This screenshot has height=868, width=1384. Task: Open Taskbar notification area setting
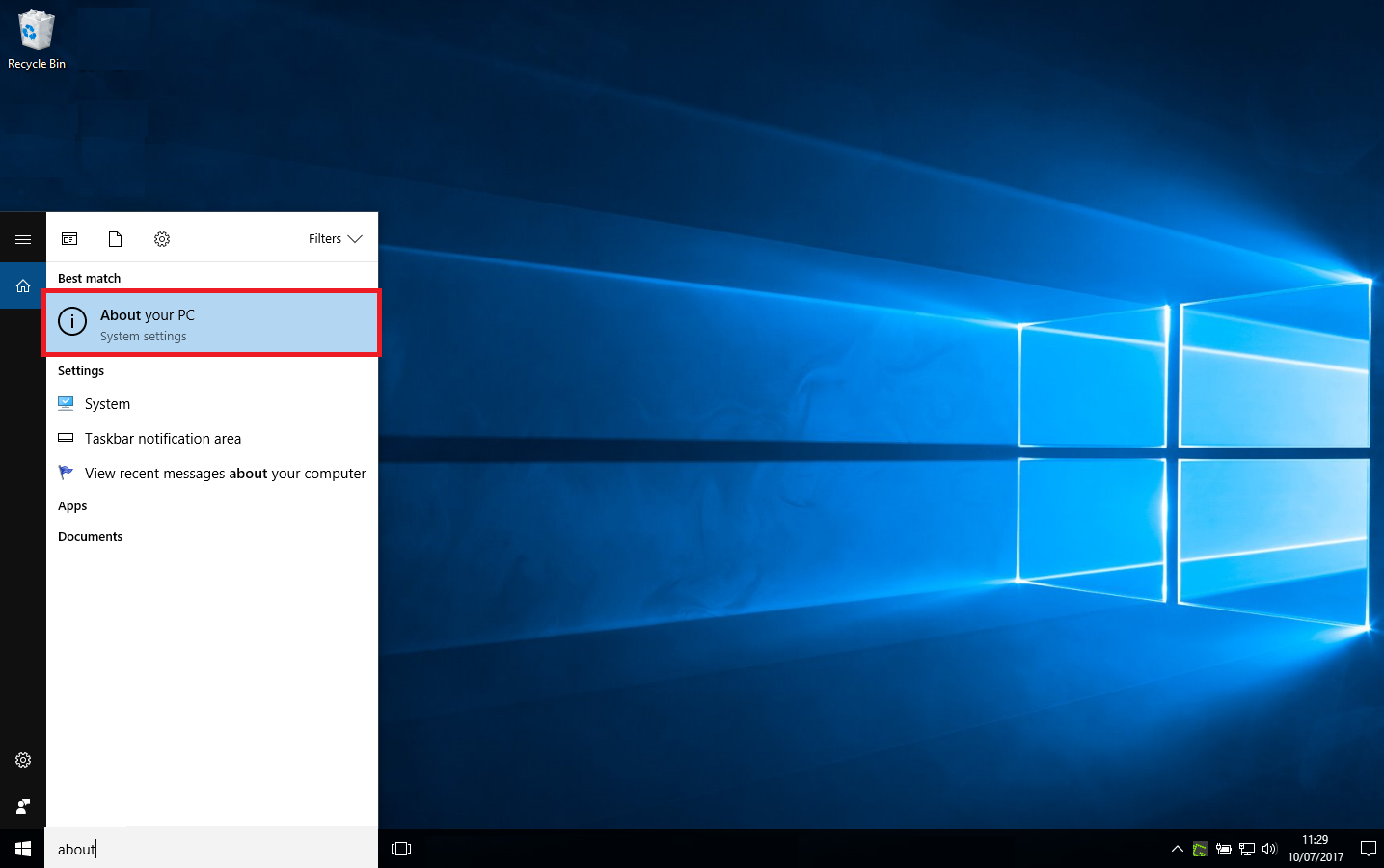coord(162,439)
